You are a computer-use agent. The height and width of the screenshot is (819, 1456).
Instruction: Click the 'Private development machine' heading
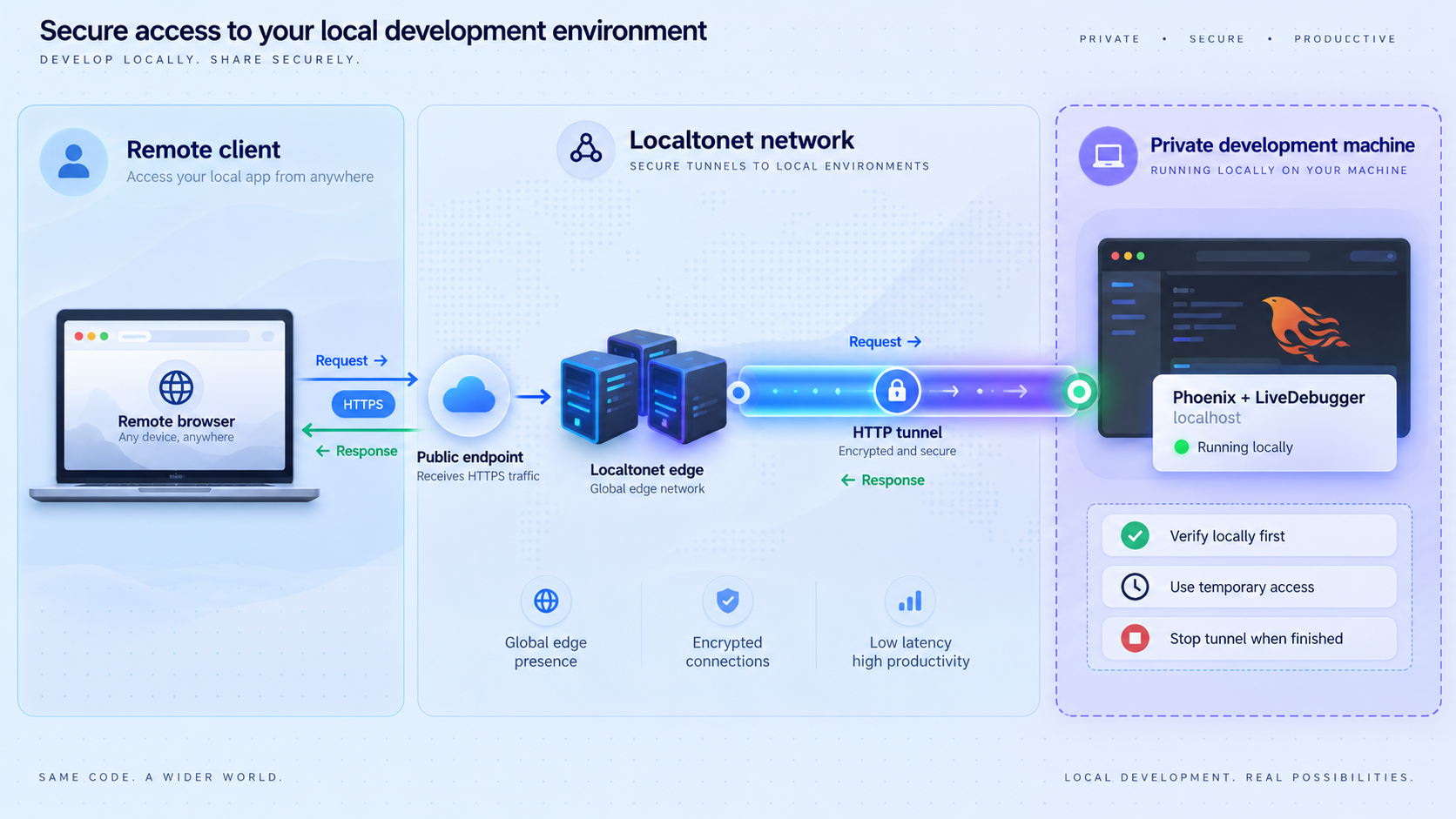tap(1283, 145)
